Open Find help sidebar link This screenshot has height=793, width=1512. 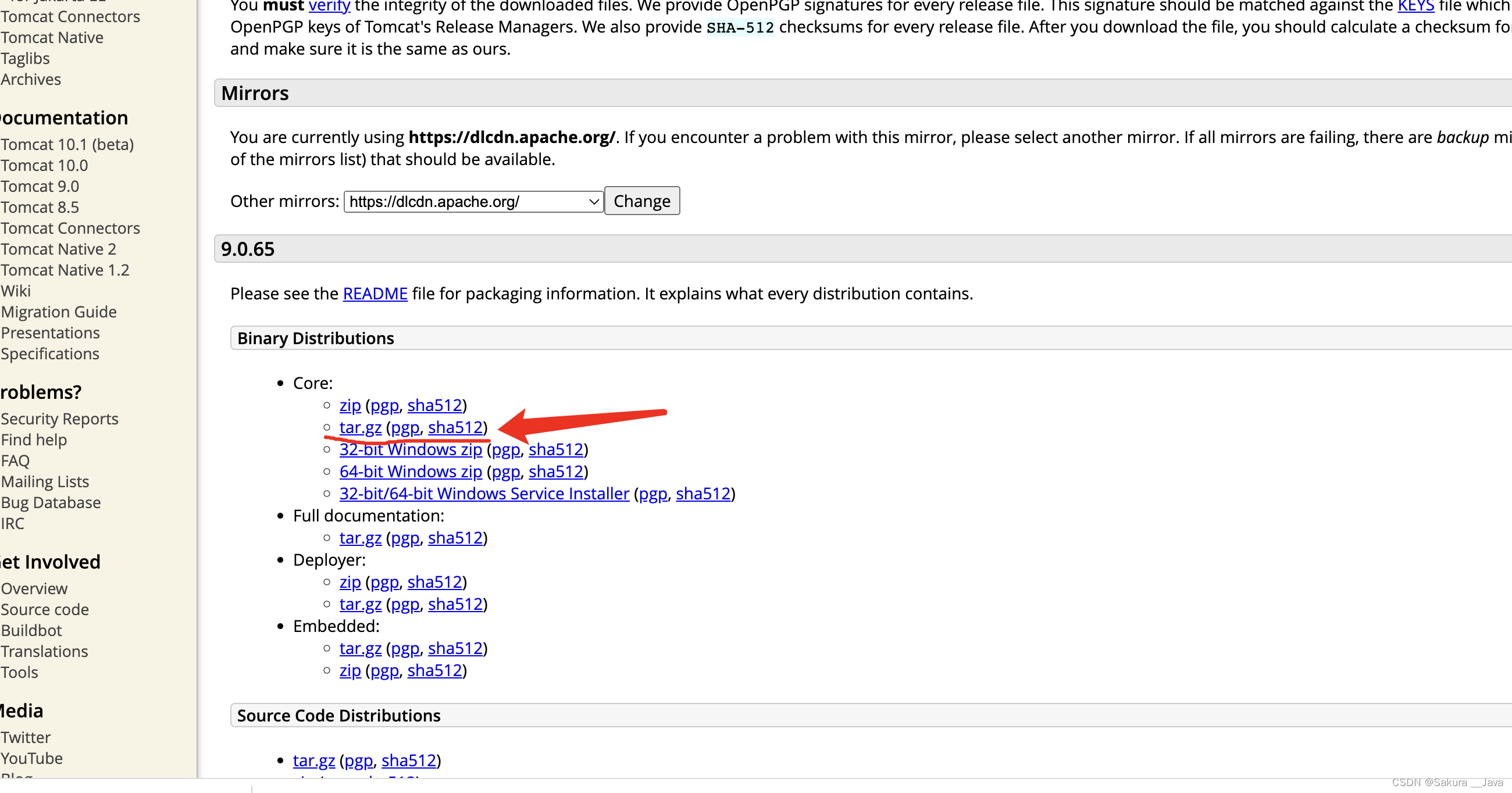coord(34,440)
